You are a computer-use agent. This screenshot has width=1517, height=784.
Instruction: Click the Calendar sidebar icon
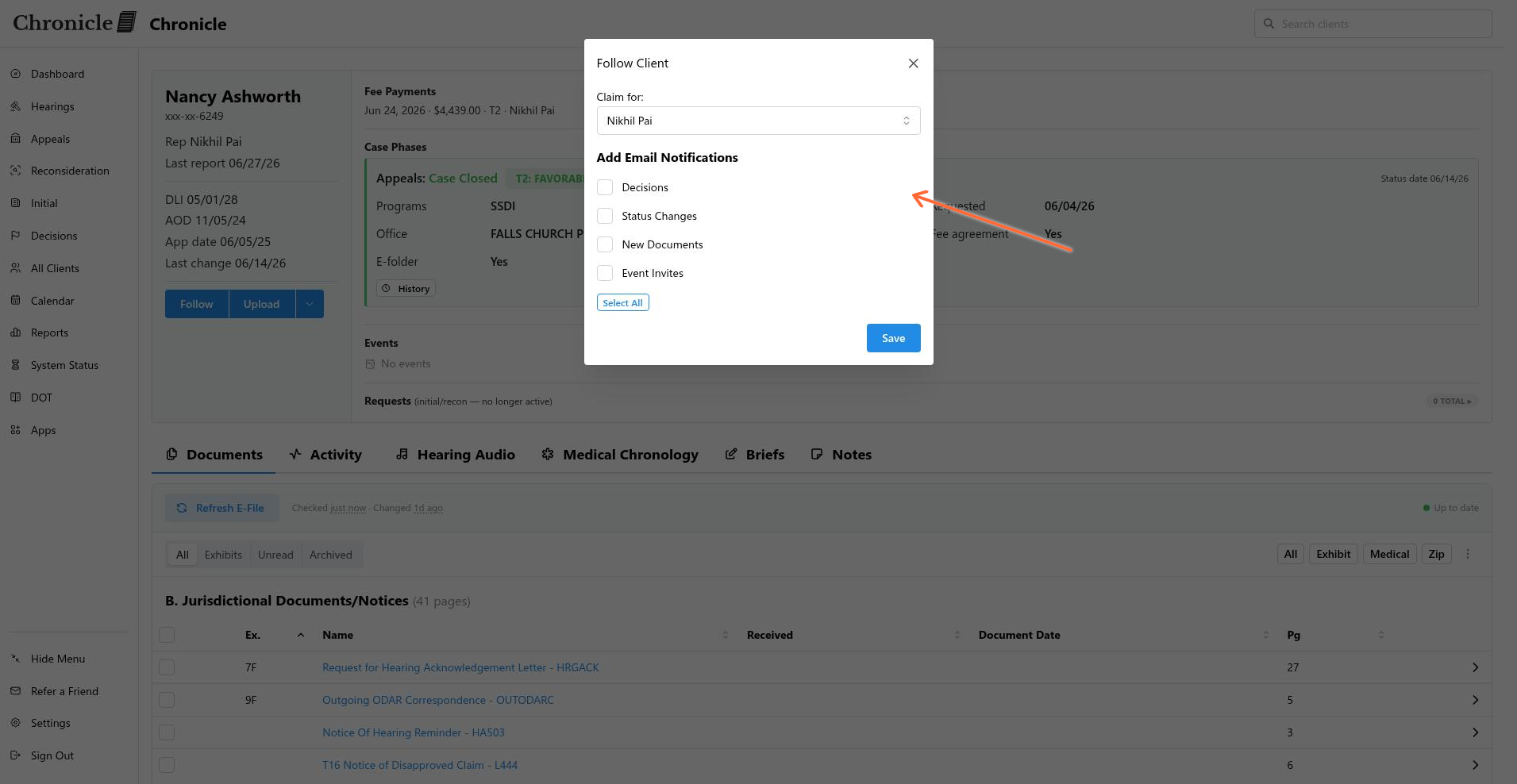(16, 301)
